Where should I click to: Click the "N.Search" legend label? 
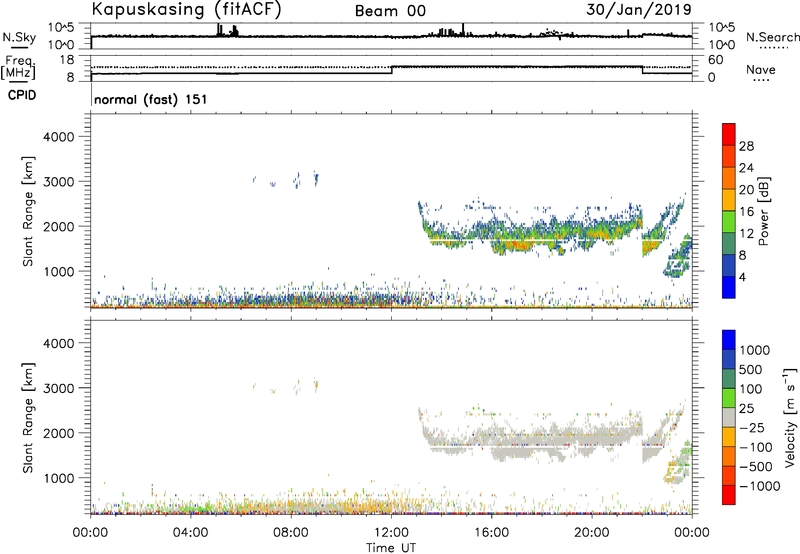click(x=773, y=37)
